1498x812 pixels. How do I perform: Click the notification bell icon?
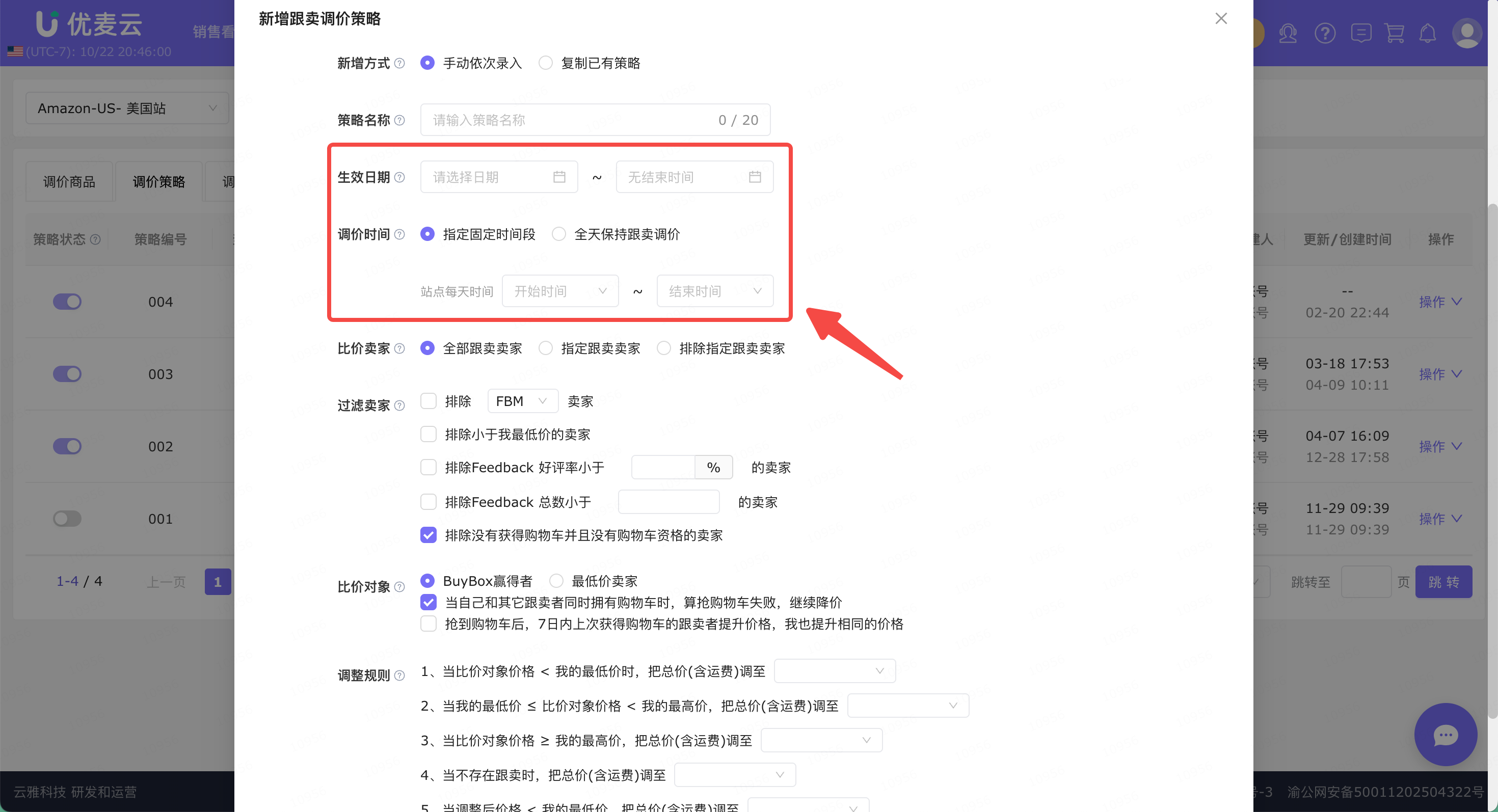tap(1428, 33)
